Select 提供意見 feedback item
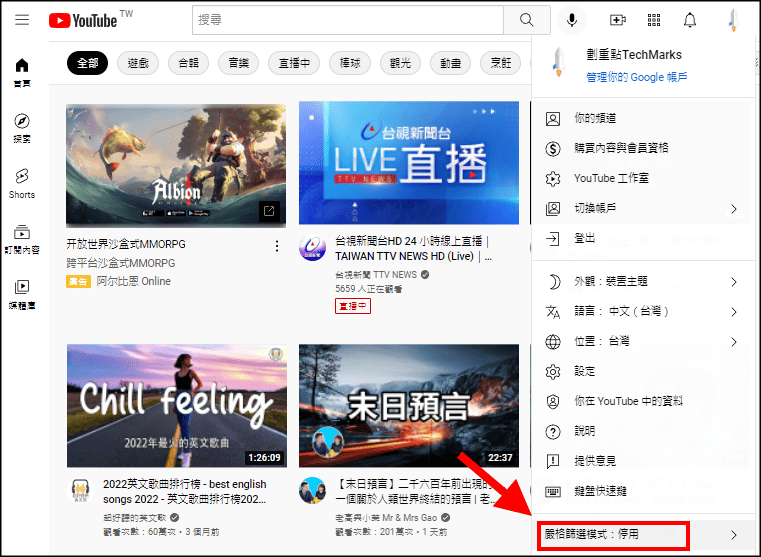The height and width of the screenshot is (557, 761). 643,461
